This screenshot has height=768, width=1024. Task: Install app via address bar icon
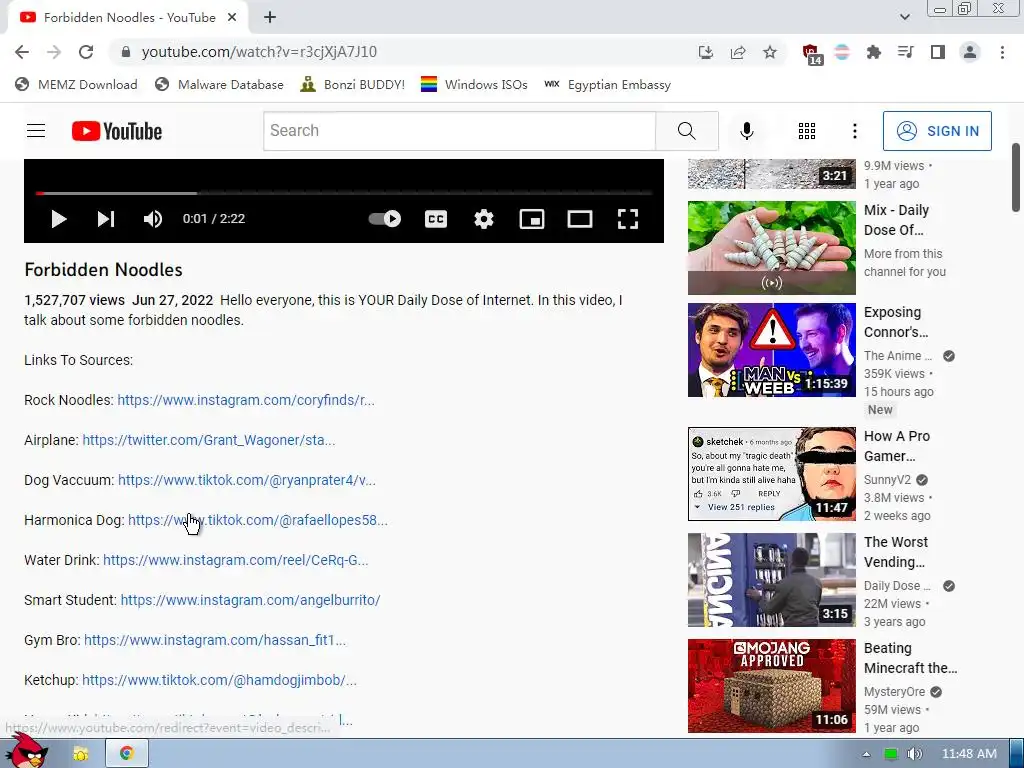coord(705,52)
